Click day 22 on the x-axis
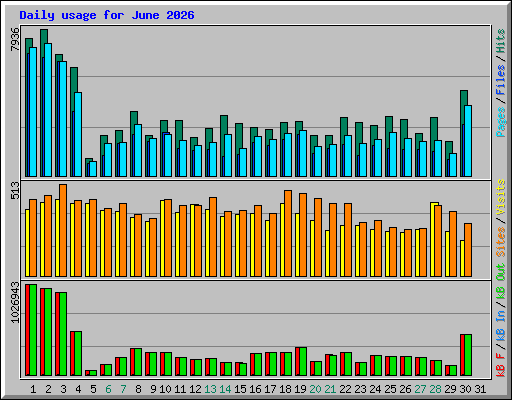The width and height of the screenshot is (512, 400). coord(345,389)
